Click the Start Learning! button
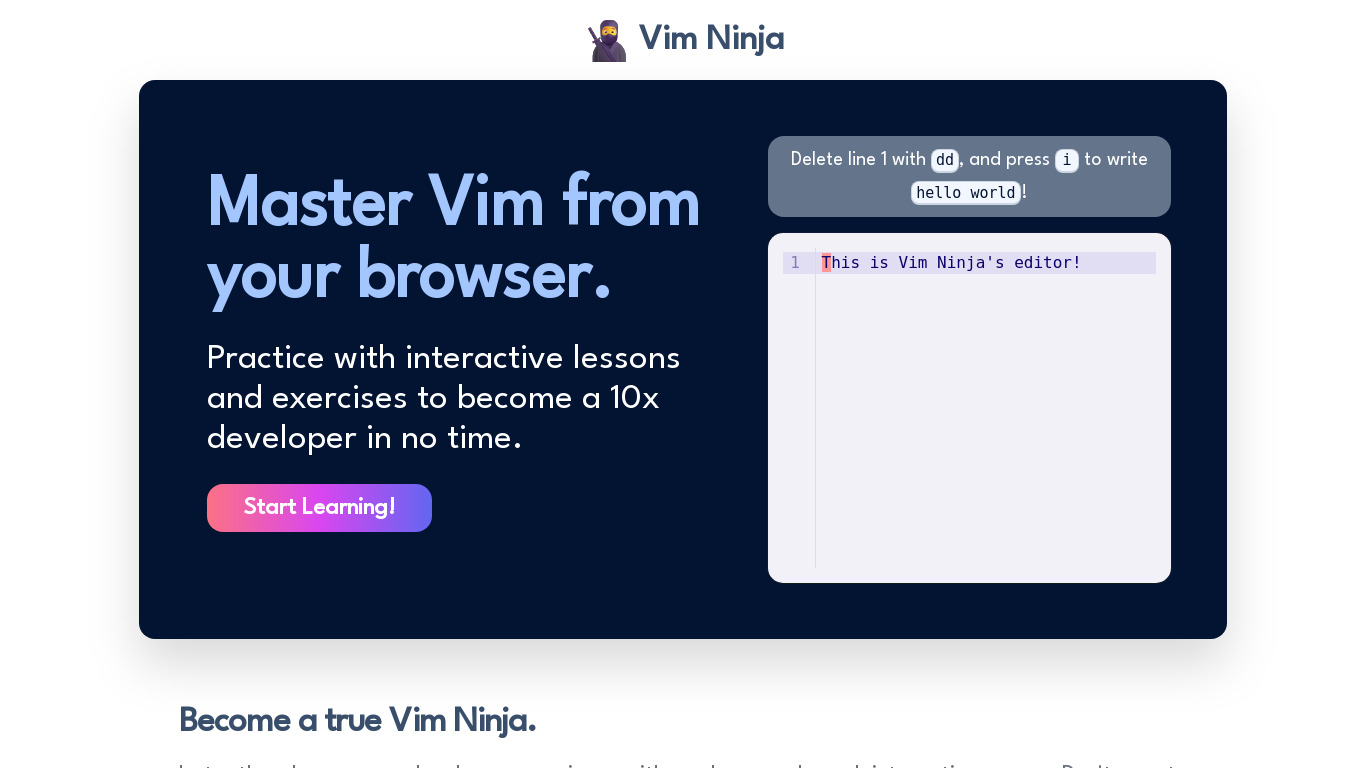 [319, 508]
